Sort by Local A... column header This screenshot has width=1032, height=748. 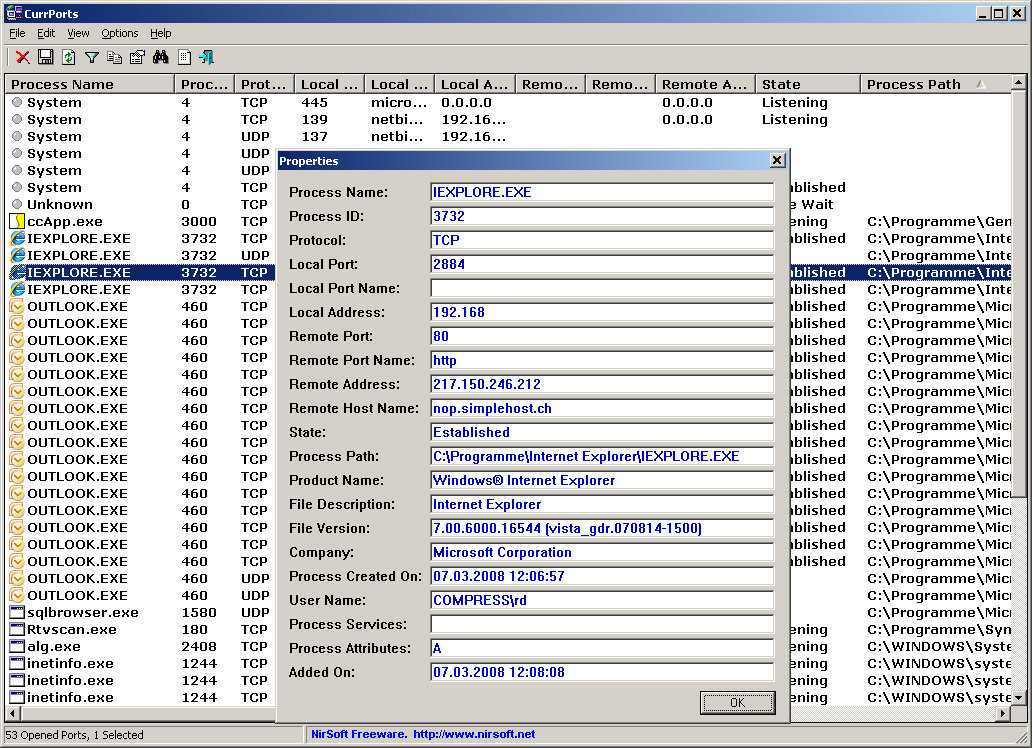pos(475,84)
